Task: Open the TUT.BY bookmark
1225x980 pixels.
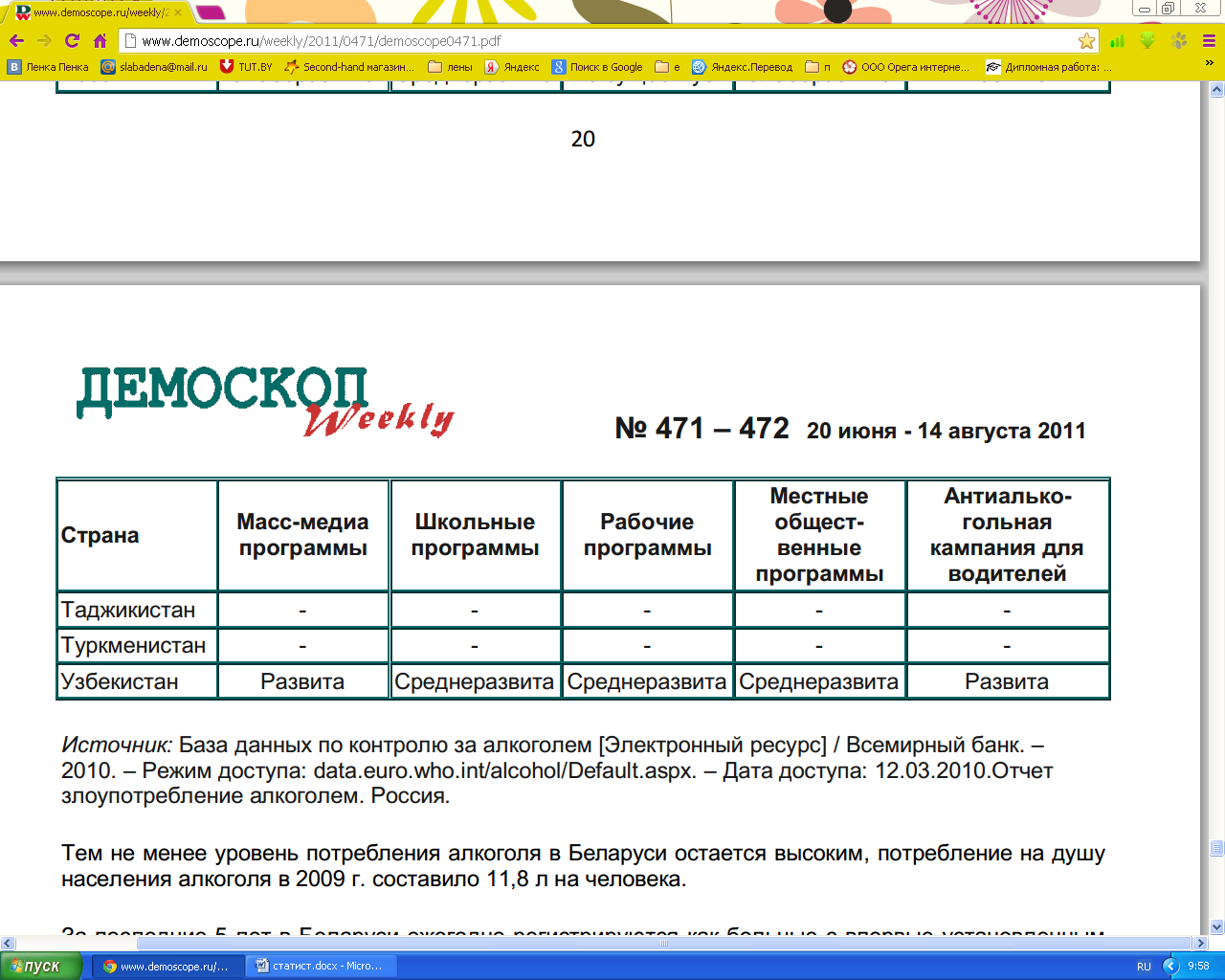Action: [246, 67]
